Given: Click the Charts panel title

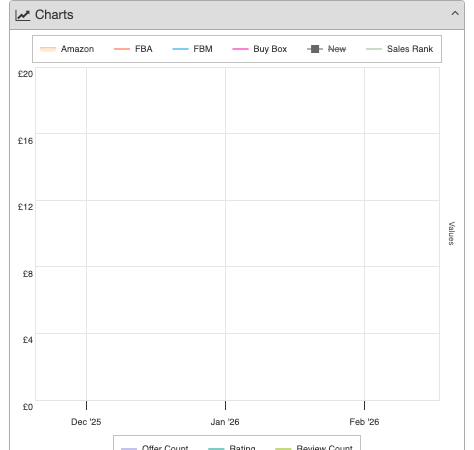Looking at the screenshot, I should pos(54,15).
